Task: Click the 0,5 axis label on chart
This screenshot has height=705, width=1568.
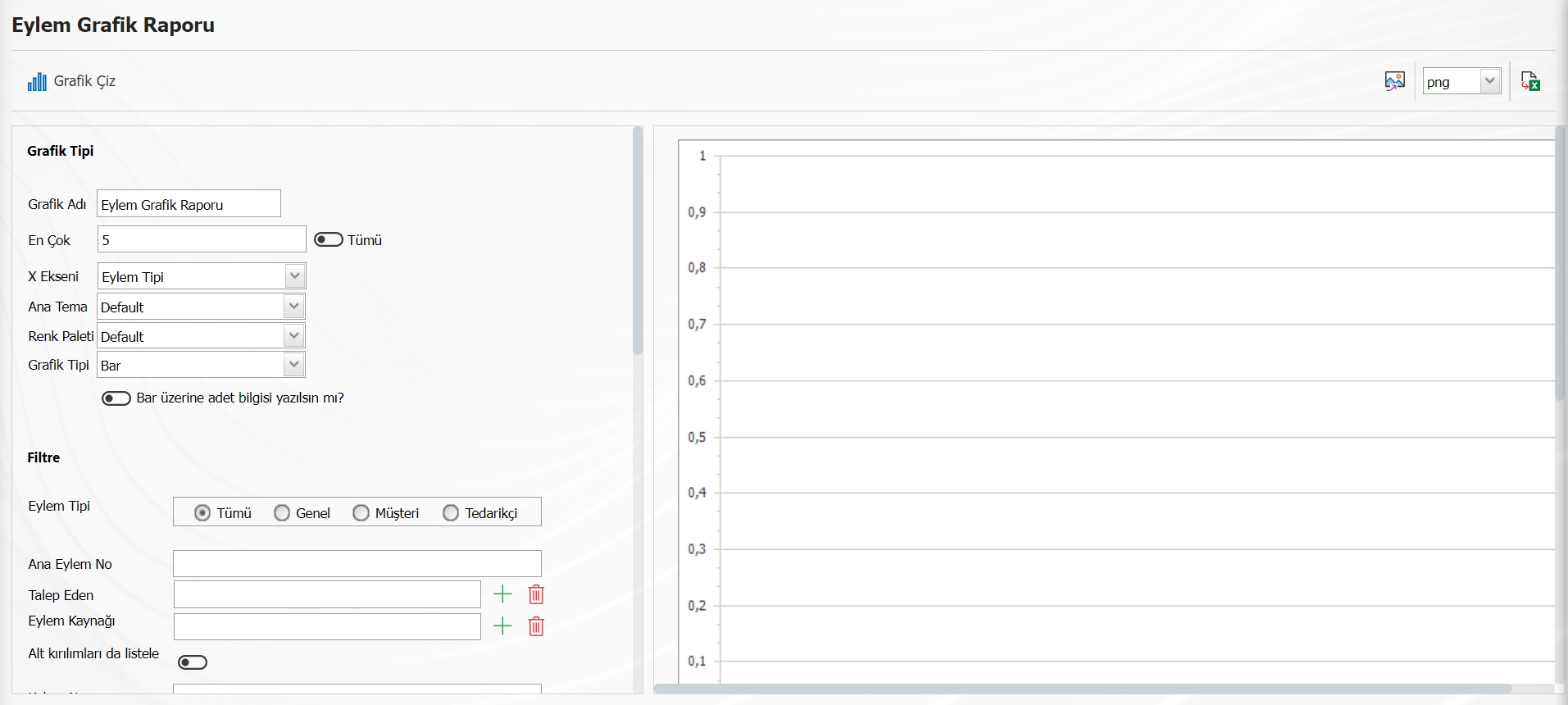Action: (697, 437)
